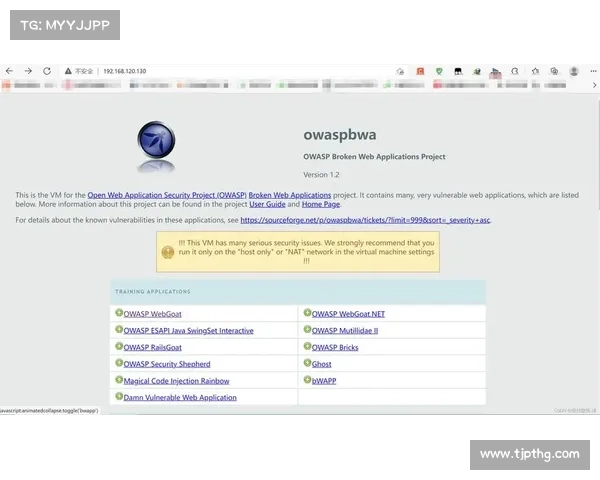Image resolution: width=600 pixels, height=480 pixels.
Task: Add this page to favorites from address bar
Action: tap(400, 71)
